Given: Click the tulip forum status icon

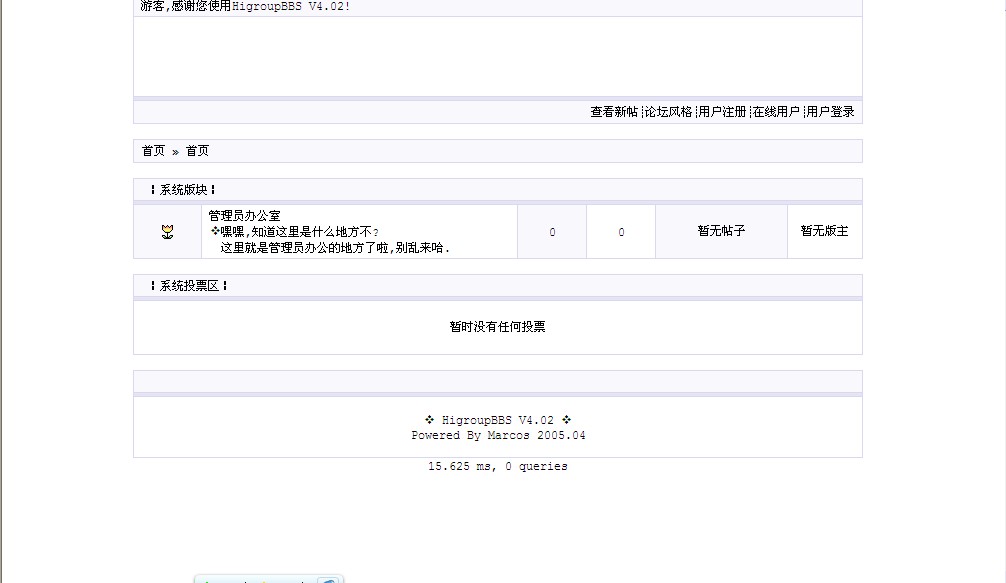Looking at the screenshot, I should [x=167, y=232].
